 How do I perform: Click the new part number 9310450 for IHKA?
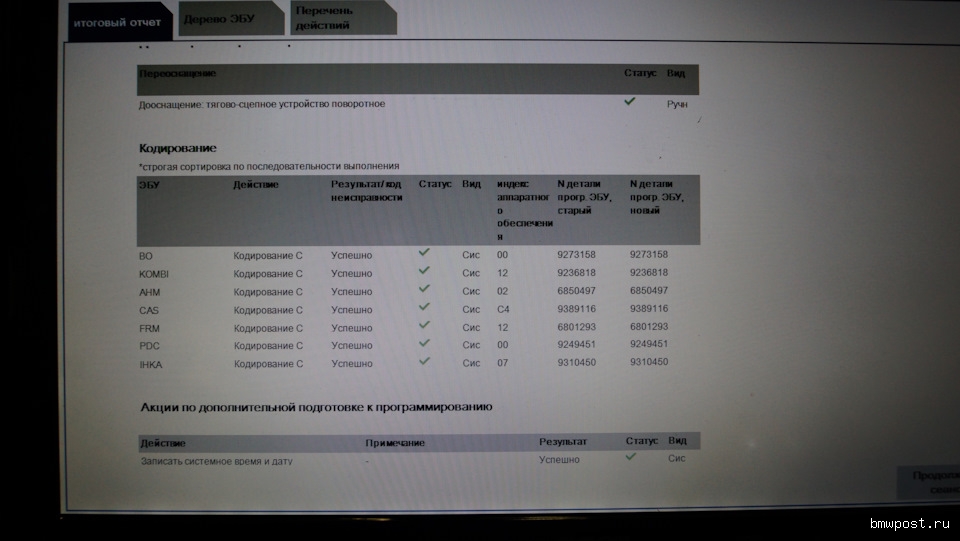(x=649, y=363)
